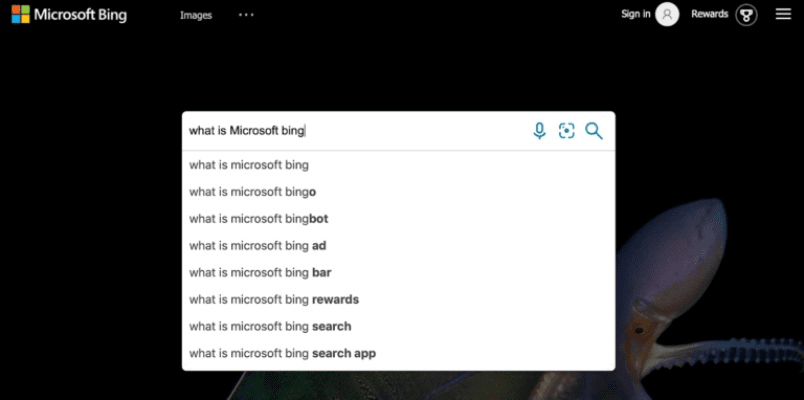
Task: Click the user avatar icon
Action: [x=667, y=14]
